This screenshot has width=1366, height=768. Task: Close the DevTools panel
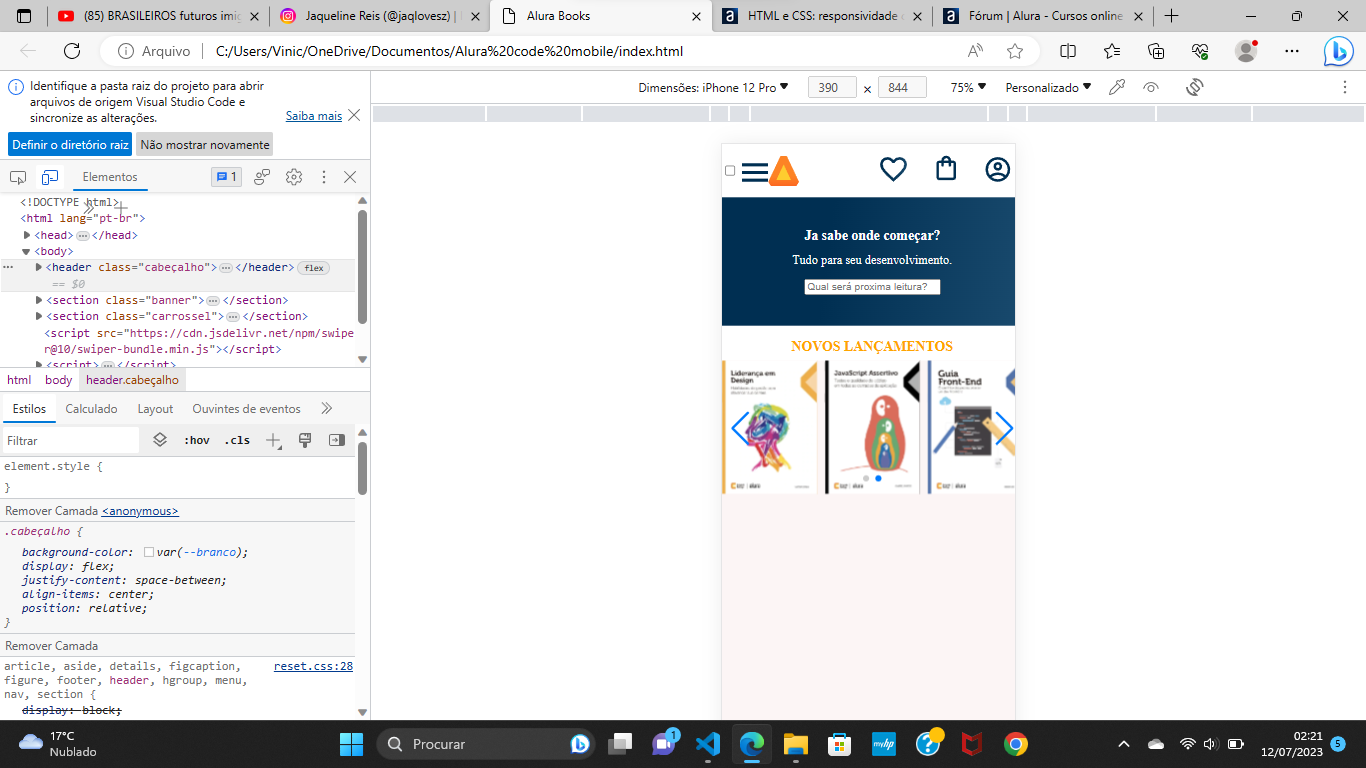(350, 177)
